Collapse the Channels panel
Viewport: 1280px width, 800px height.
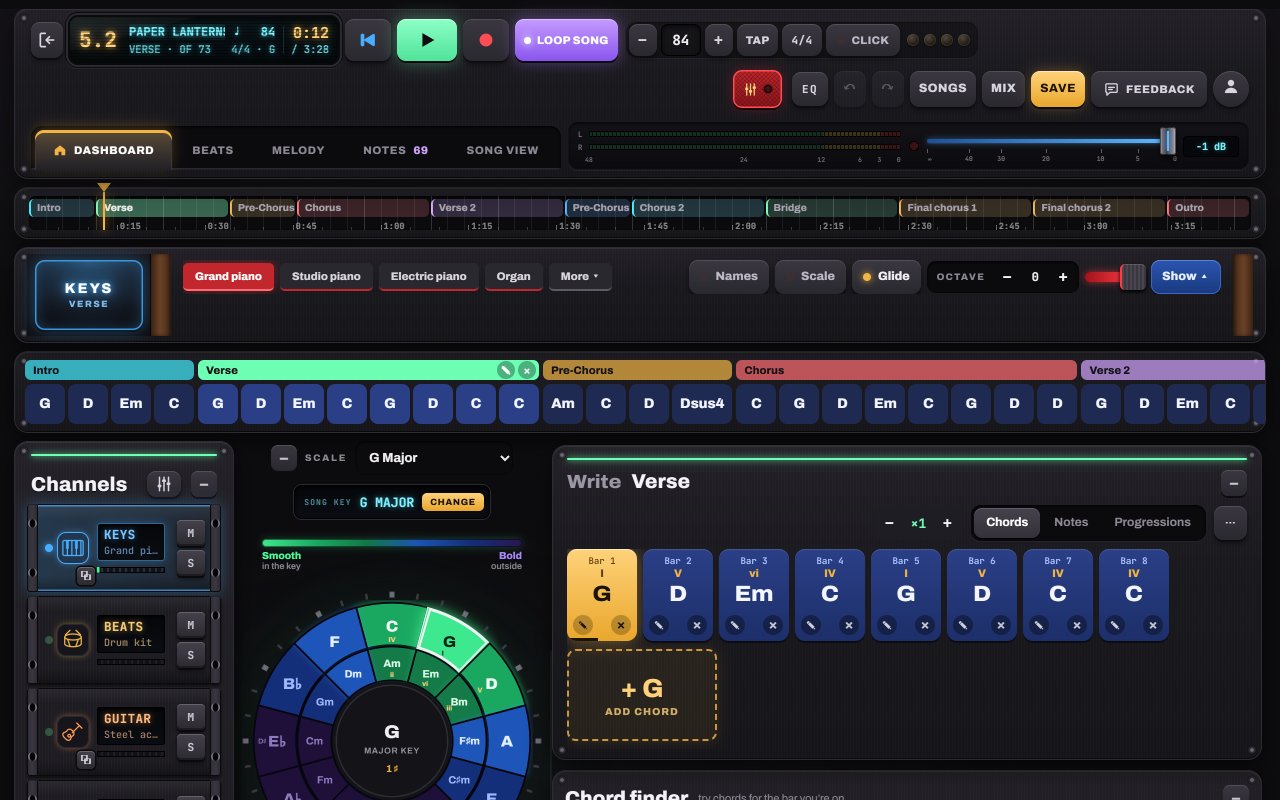coord(203,484)
